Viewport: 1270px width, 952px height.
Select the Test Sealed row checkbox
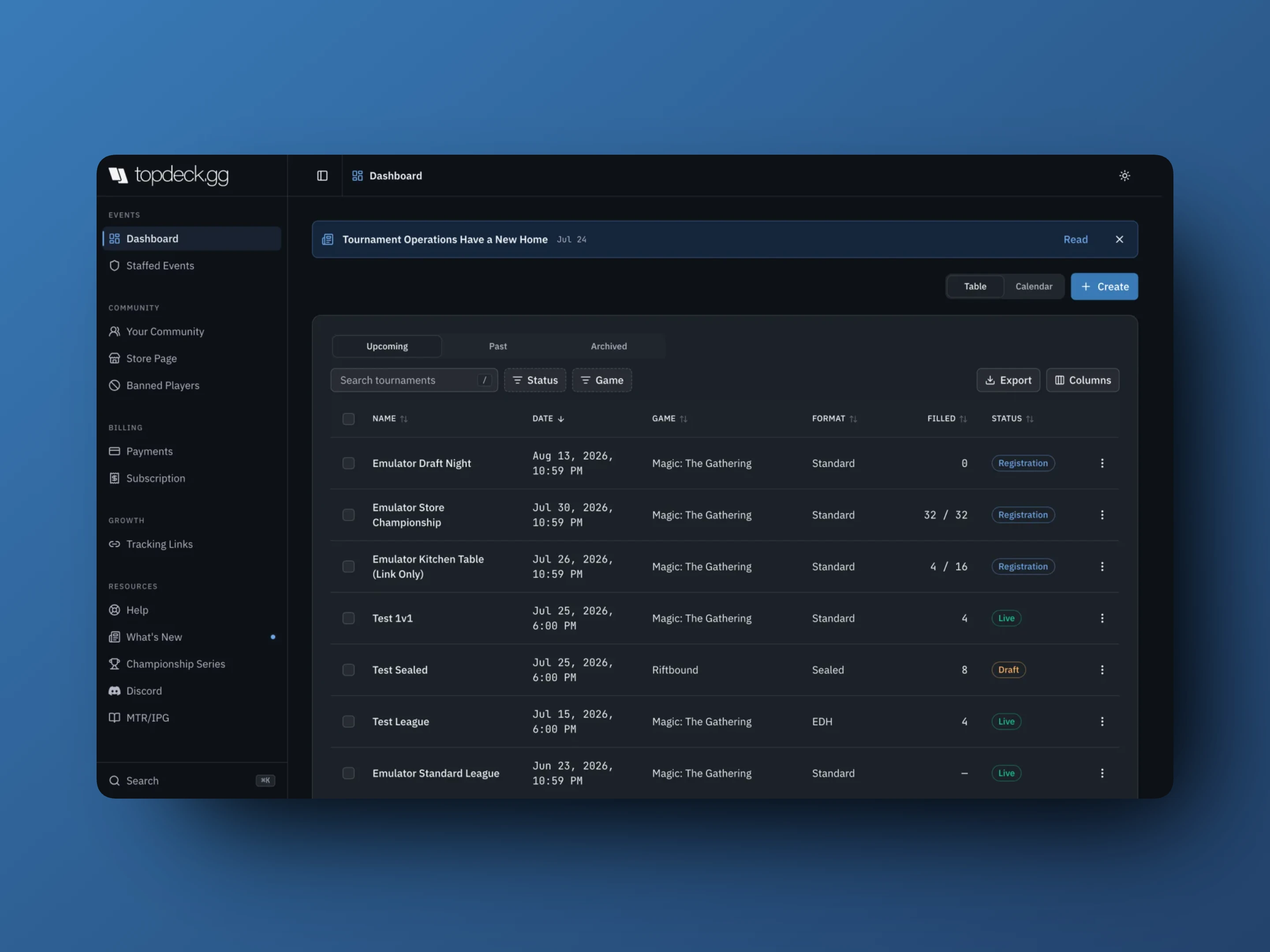pyautogui.click(x=348, y=669)
